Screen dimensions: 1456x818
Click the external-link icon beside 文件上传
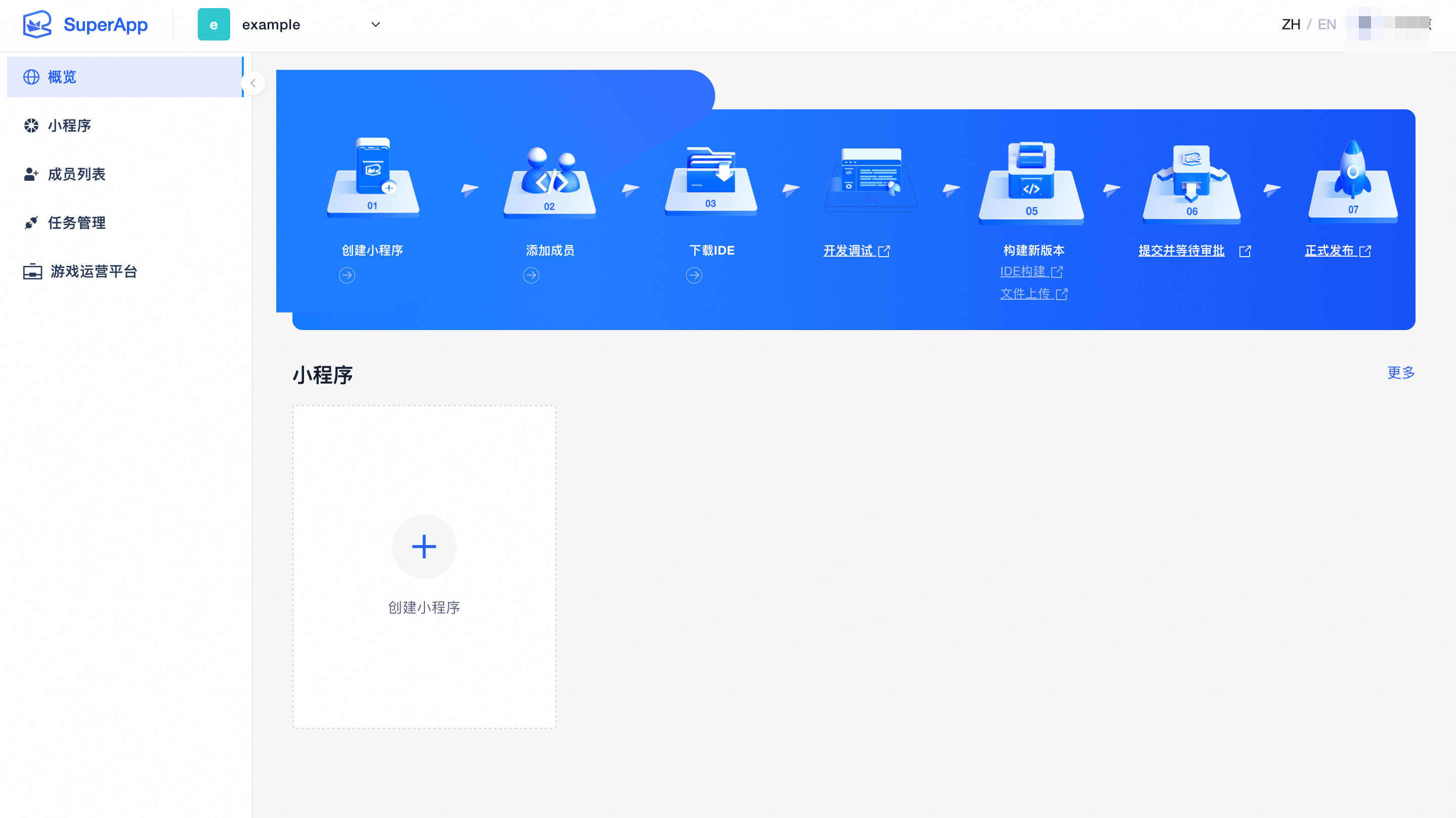pyautogui.click(x=1061, y=294)
